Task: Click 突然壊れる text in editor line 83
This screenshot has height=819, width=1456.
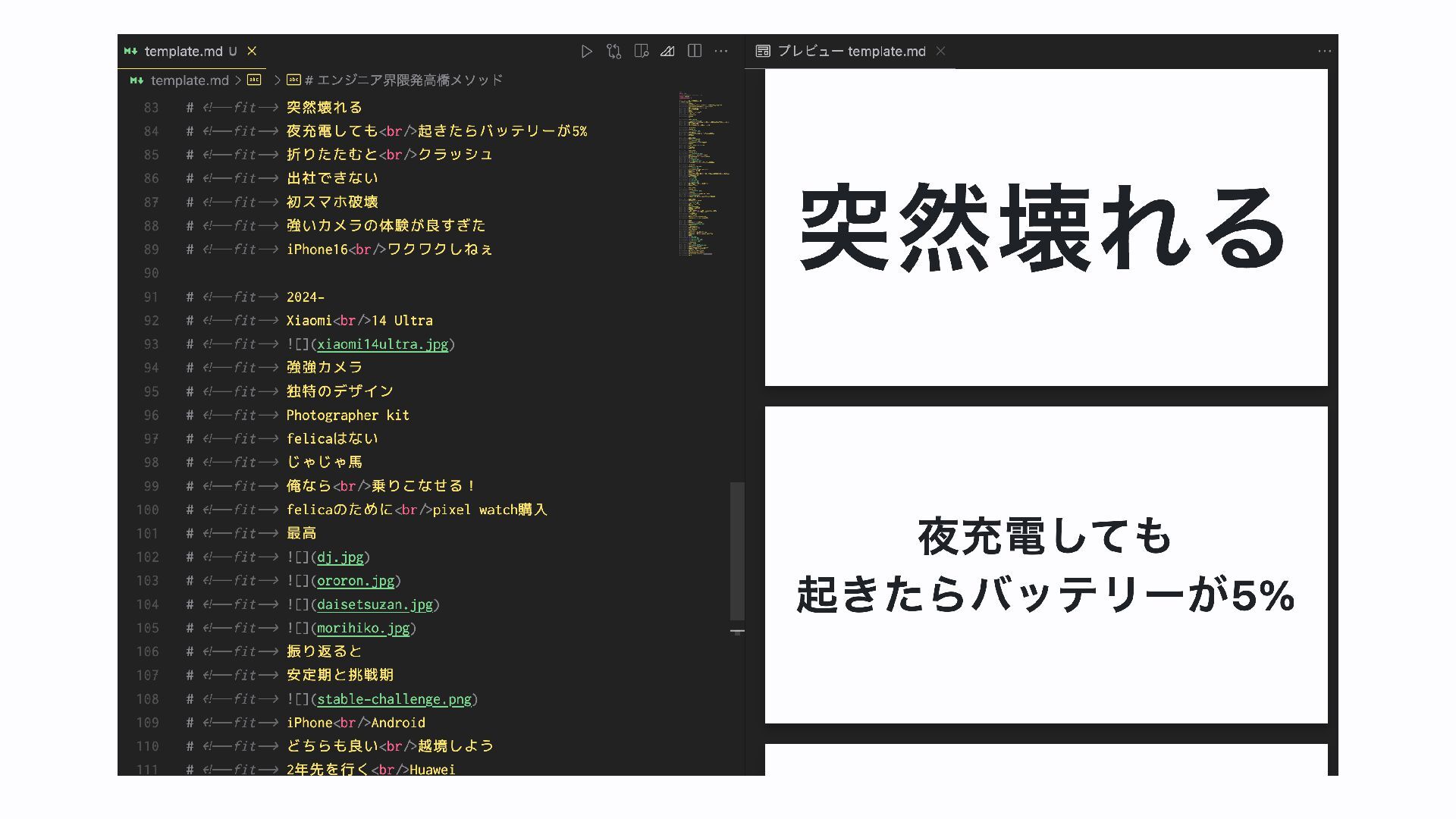Action: coord(325,108)
